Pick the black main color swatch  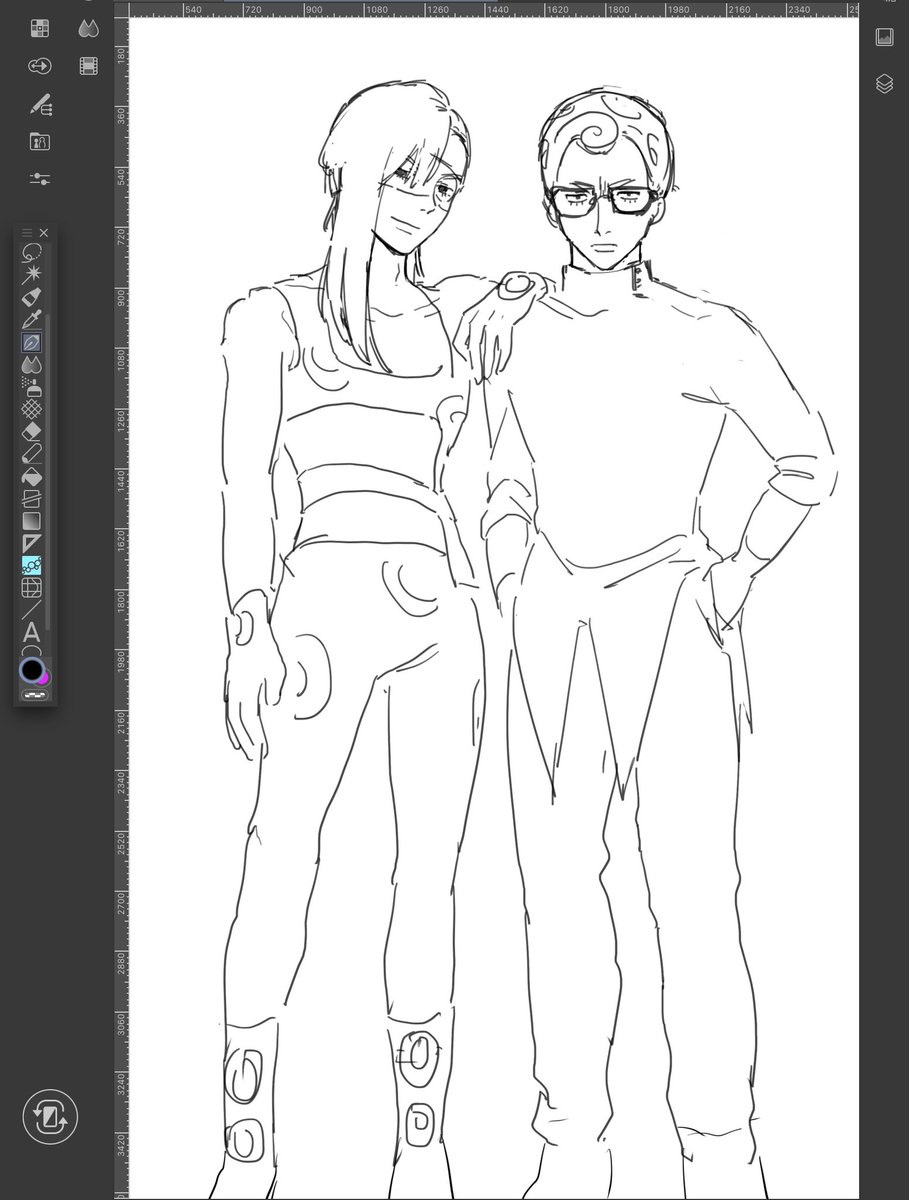pyautogui.click(x=31, y=670)
